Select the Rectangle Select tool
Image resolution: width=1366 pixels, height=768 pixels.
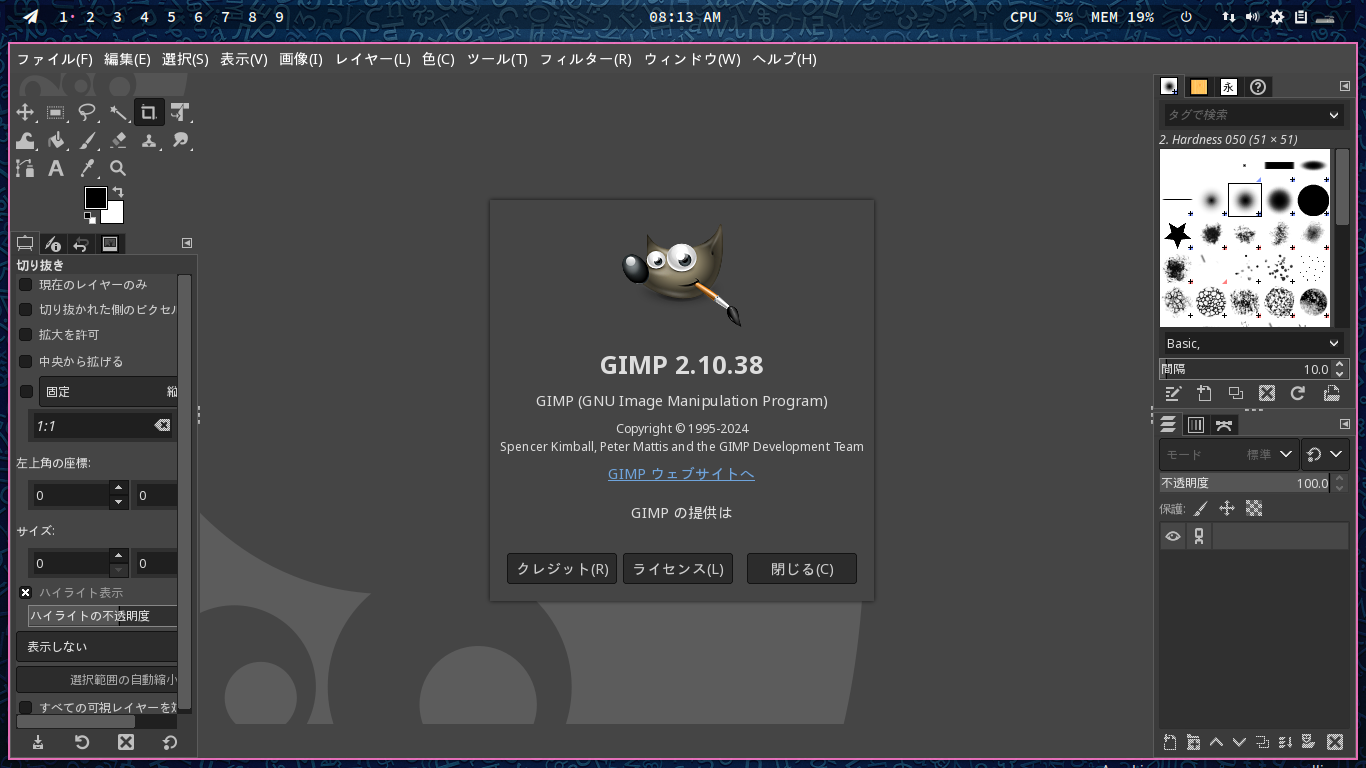(x=57, y=113)
